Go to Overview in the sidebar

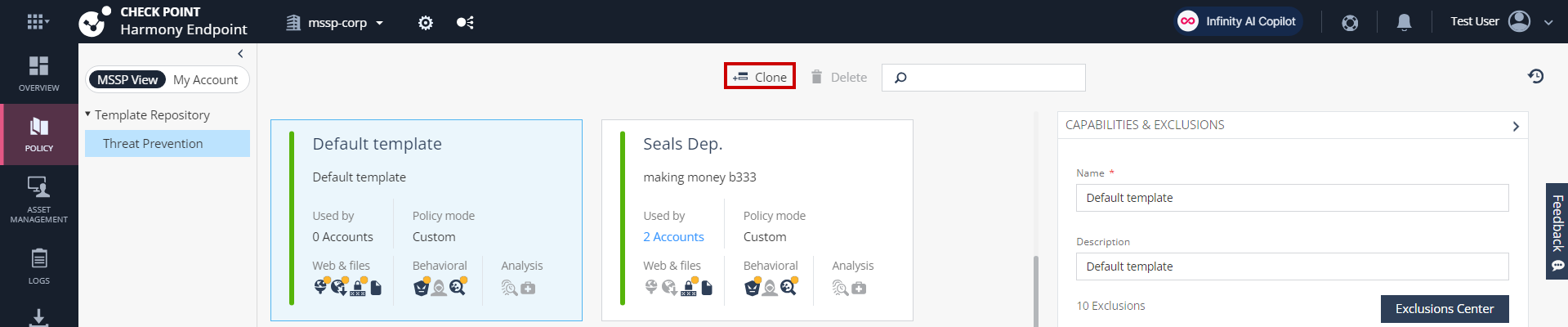point(38,74)
